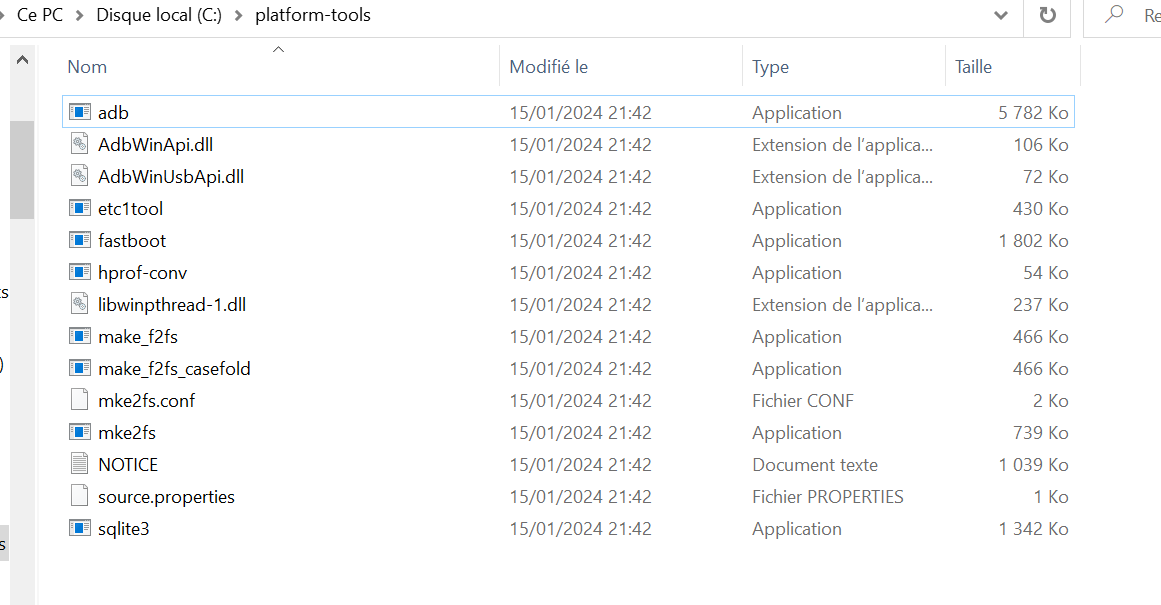1161x605 pixels.
Task: Click the AdbWinApi.dll file icon
Action: click(80, 145)
